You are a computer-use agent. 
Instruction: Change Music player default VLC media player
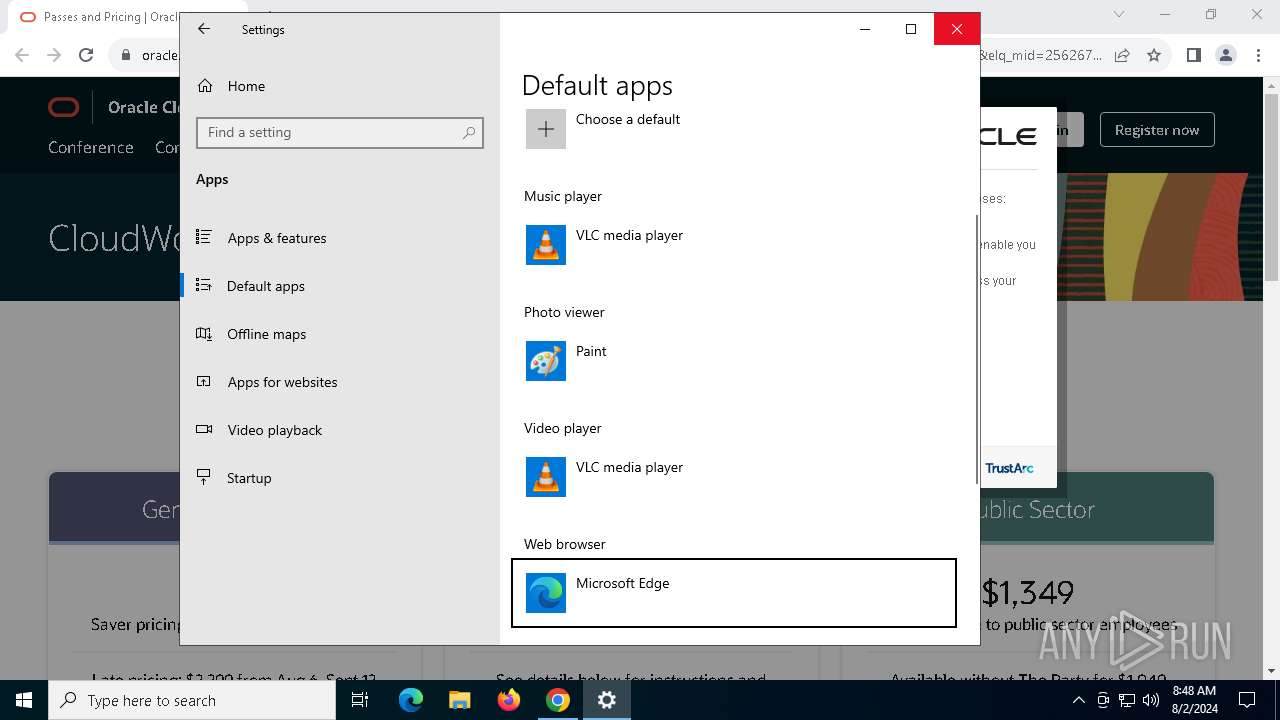click(x=734, y=245)
